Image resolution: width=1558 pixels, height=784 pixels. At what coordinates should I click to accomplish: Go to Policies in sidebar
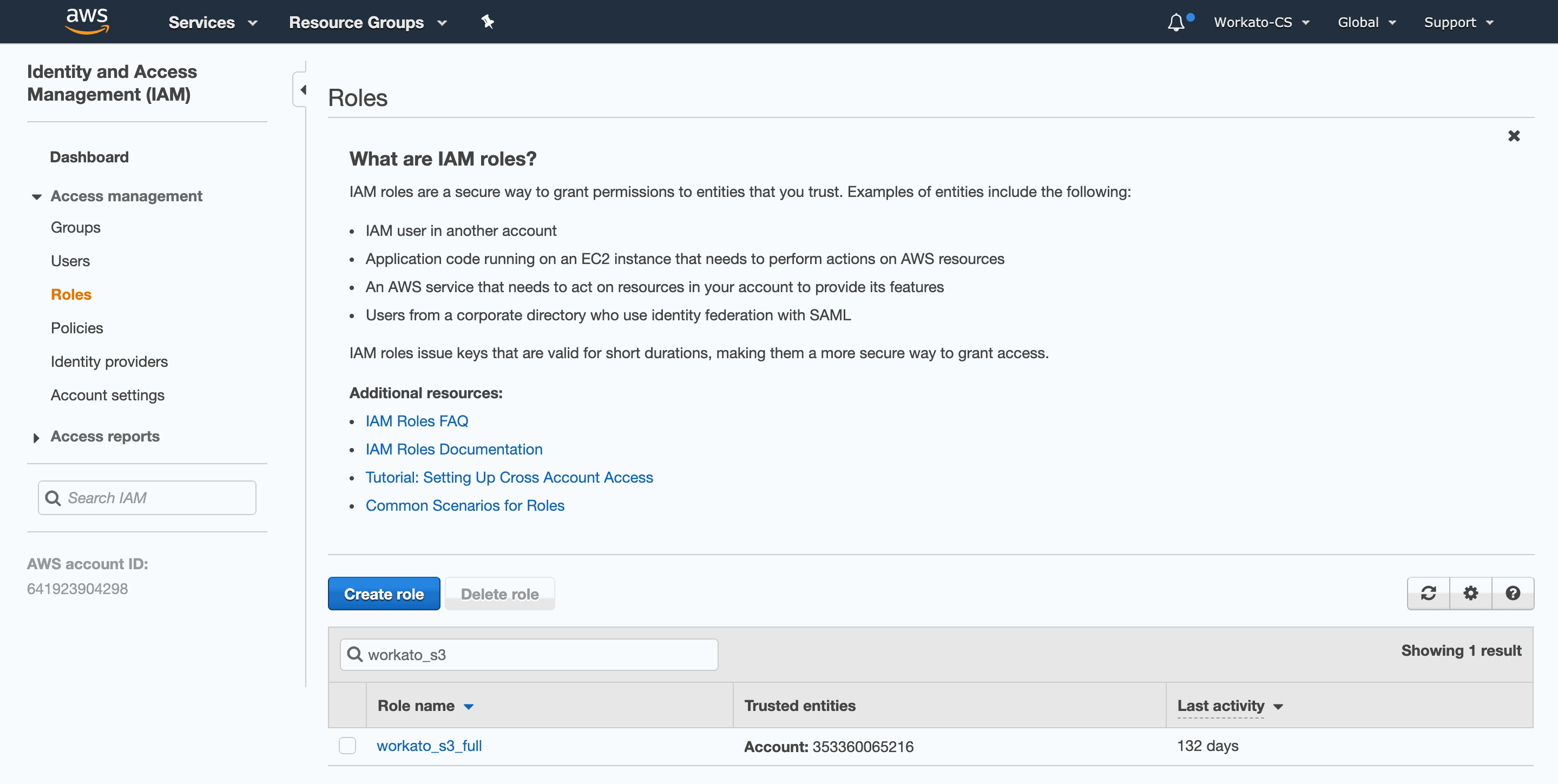click(77, 328)
